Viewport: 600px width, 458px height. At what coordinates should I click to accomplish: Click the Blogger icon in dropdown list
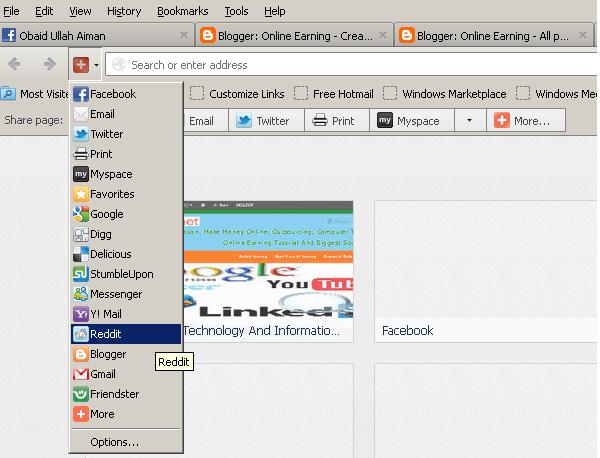click(81, 354)
